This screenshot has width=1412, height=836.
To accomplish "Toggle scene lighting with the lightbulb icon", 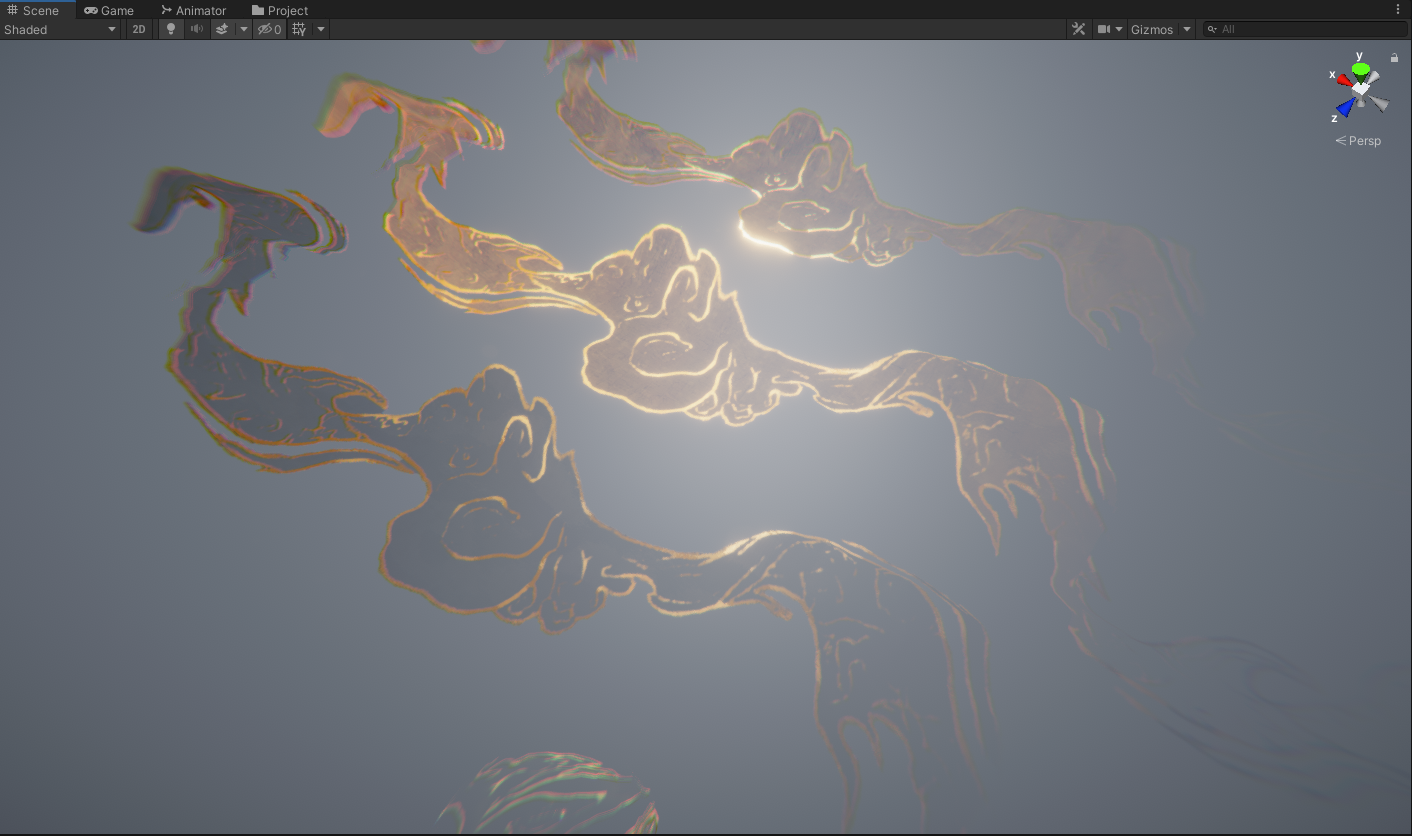I will (x=171, y=29).
